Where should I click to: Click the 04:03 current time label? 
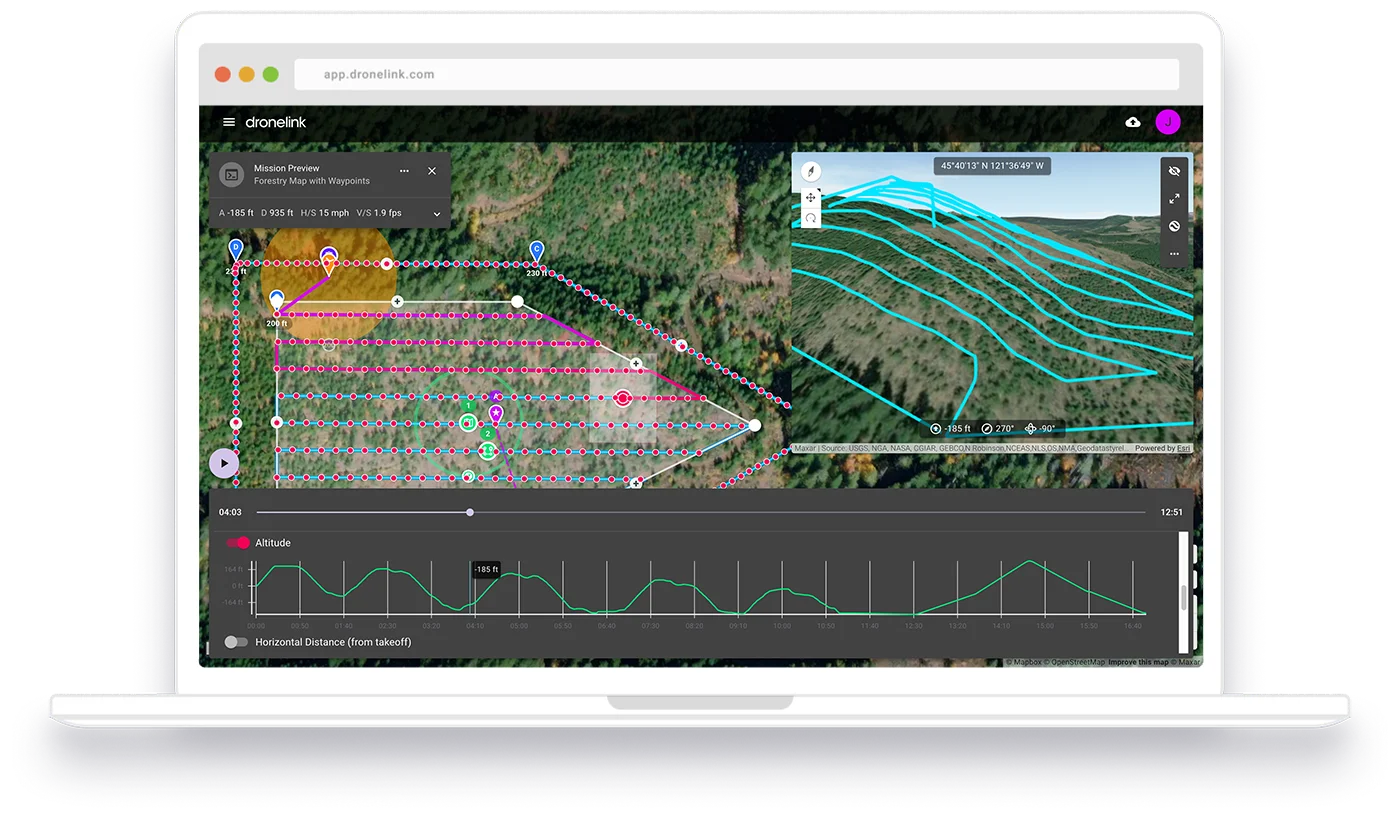[230, 512]
